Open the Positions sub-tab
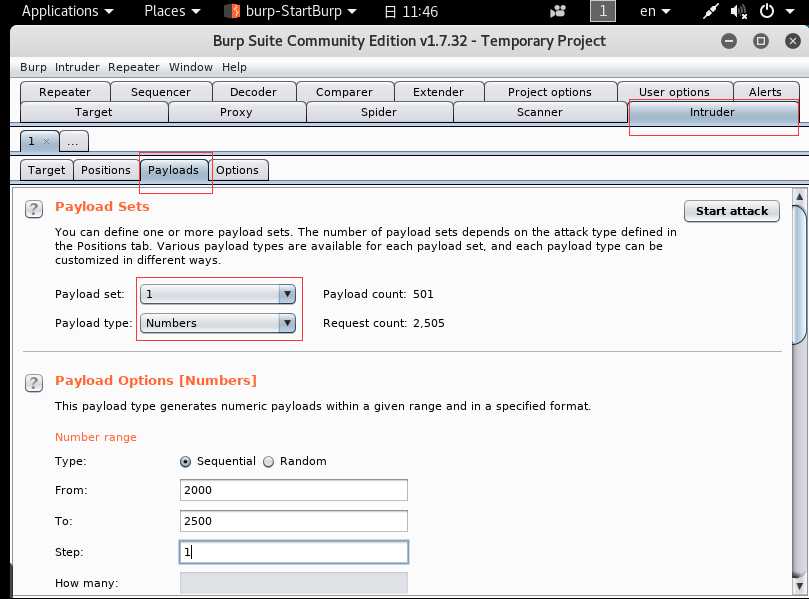 coord(106,170)
